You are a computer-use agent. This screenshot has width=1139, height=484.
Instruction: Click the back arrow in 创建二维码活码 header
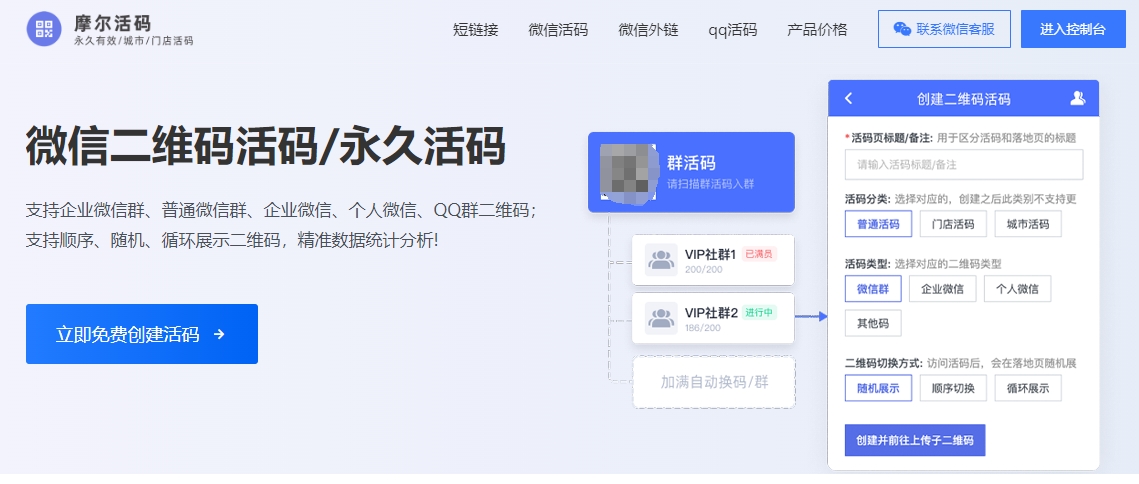coord(849,98)
